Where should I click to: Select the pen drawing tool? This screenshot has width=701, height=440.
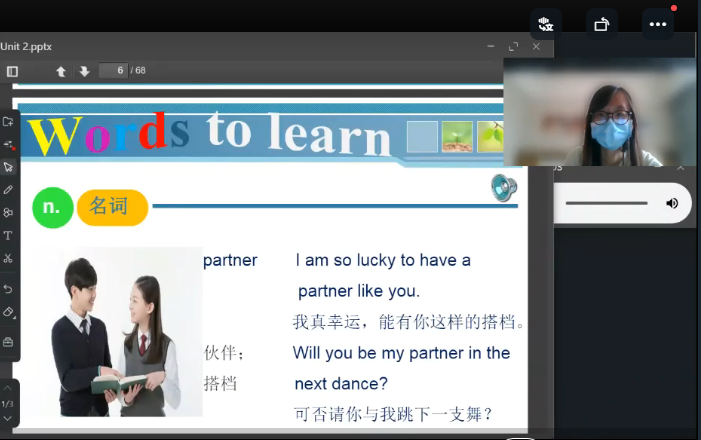8,190
